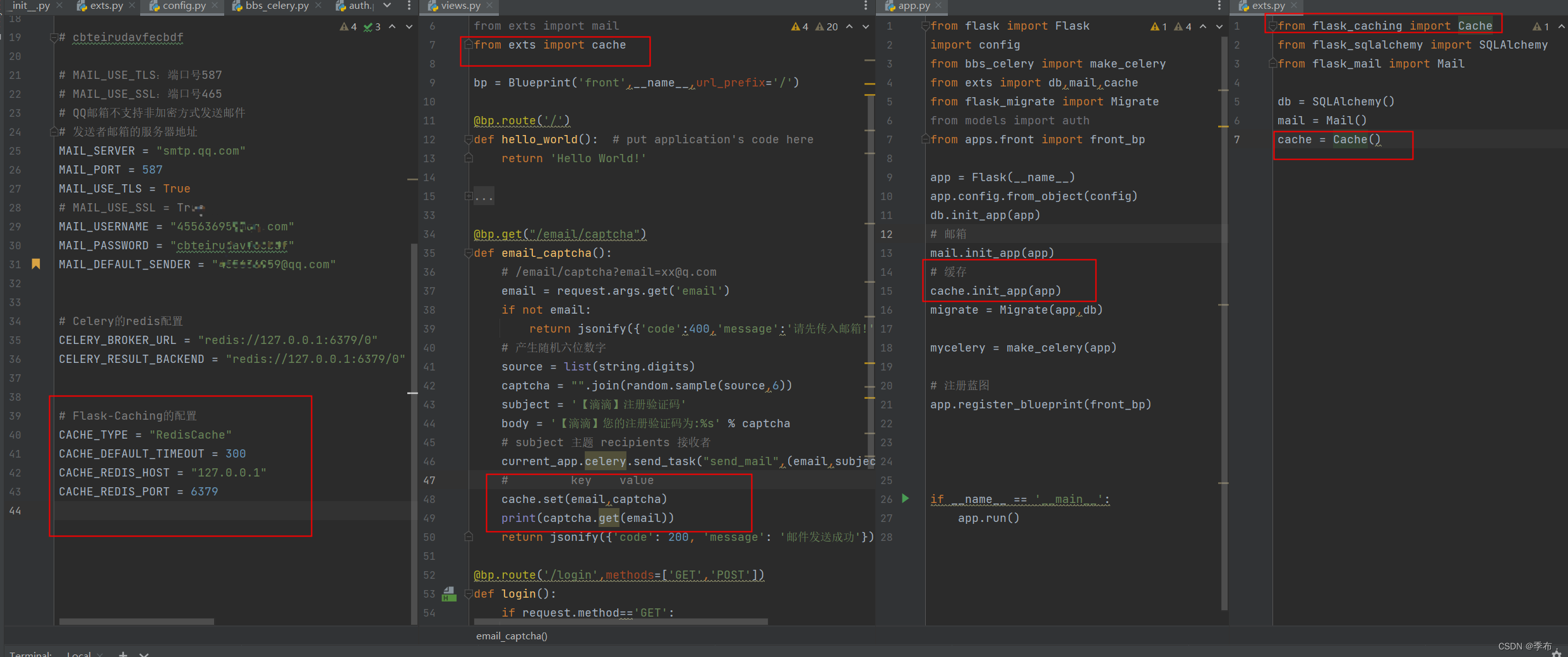This screenshot has height=657, width=1568.
Task: Click weak warning count 4 in app.py
Action: click(x=1183, y=27)
